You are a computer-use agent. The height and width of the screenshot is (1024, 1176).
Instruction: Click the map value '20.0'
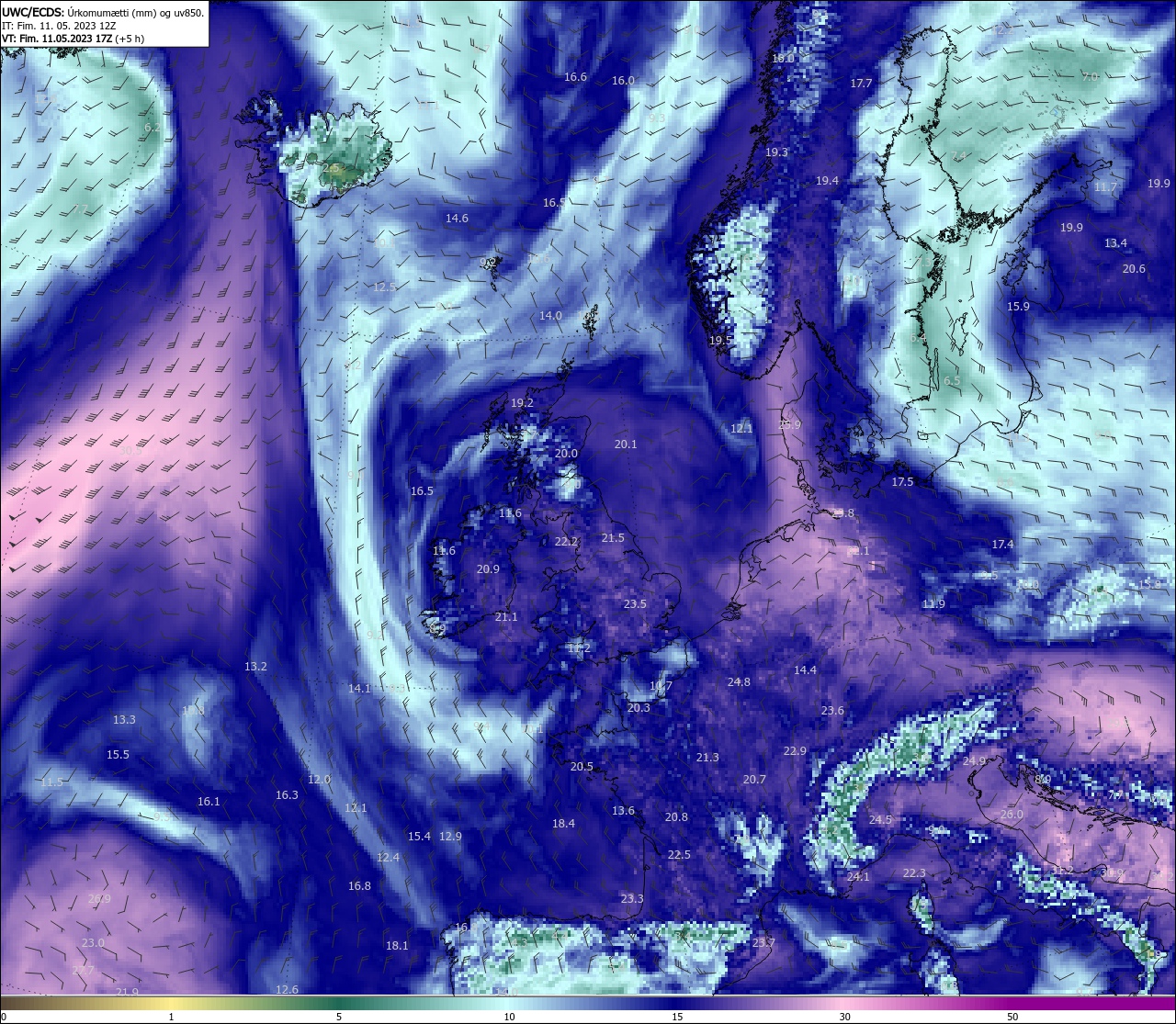(x=566, y=454)
